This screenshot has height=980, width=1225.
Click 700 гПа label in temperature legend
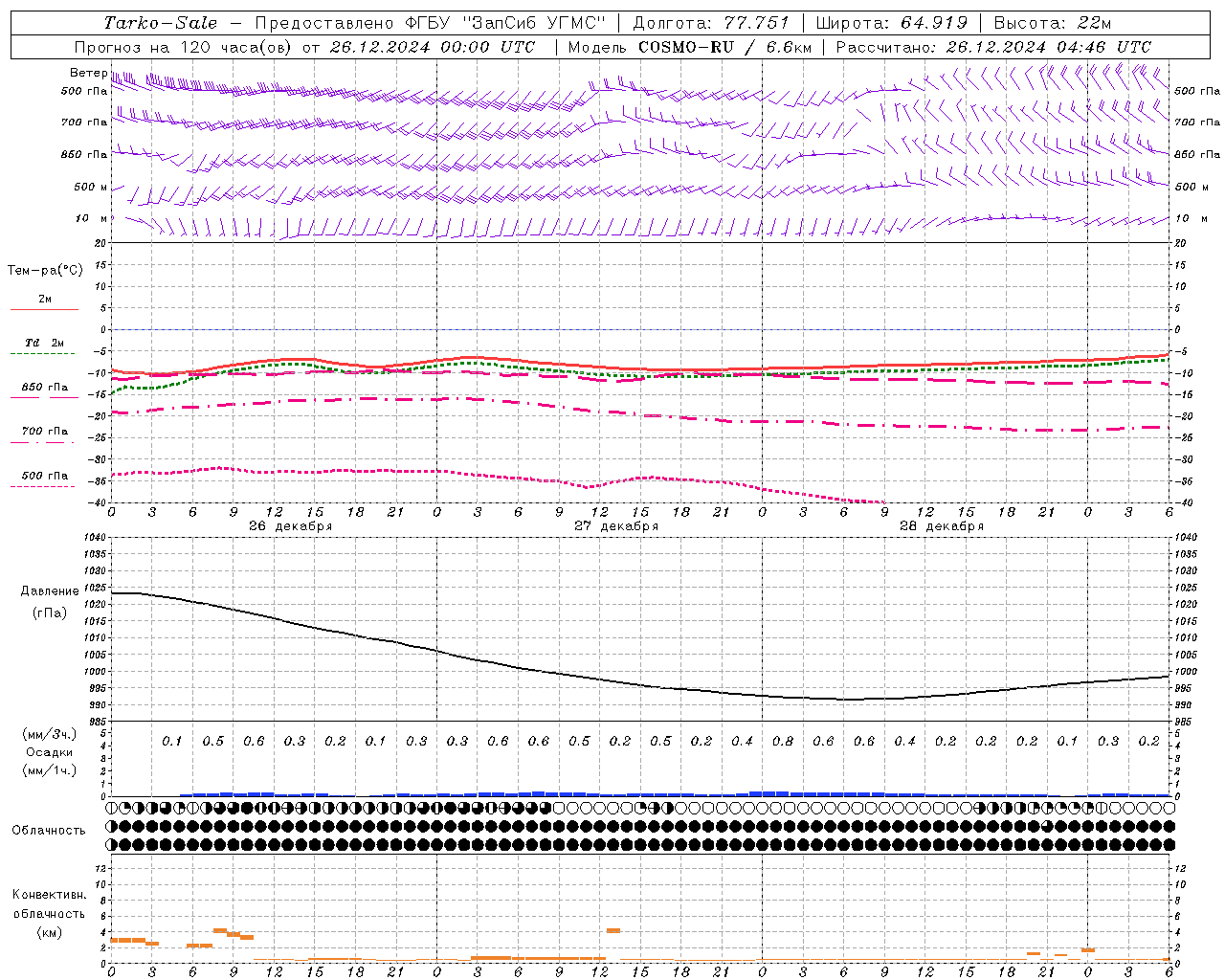(44, 431)
